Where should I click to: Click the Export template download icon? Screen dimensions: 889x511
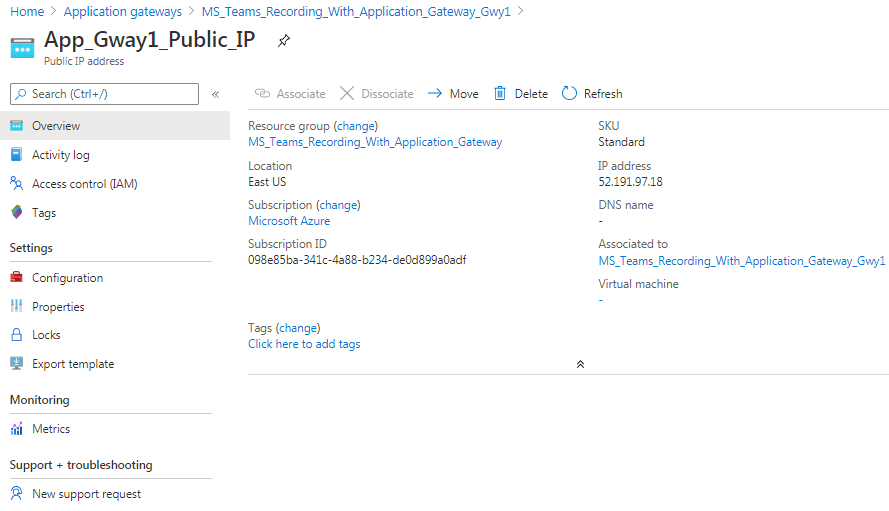(16, 364)
